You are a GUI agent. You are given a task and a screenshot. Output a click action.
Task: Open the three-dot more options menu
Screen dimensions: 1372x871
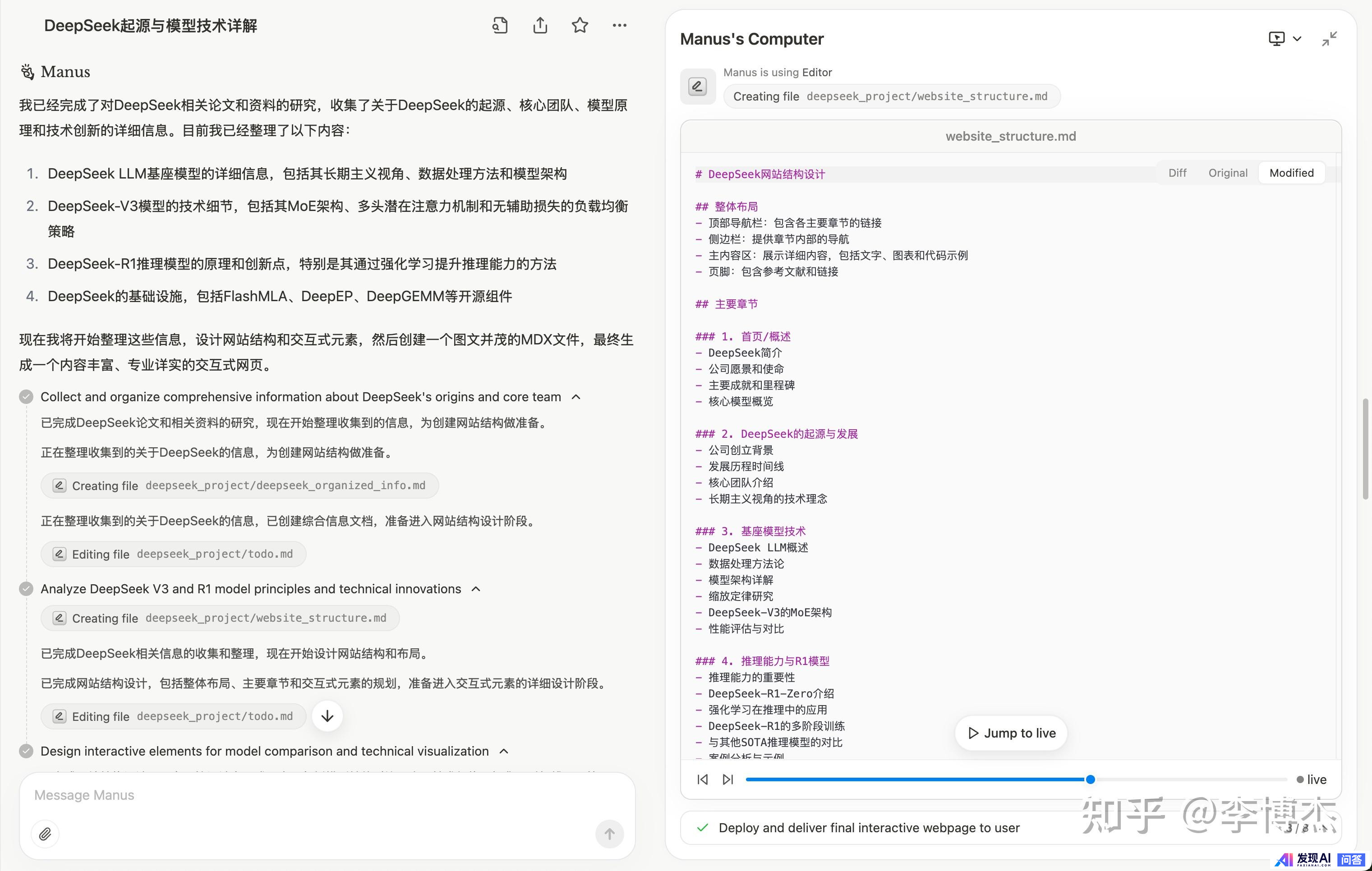[619, 26]
